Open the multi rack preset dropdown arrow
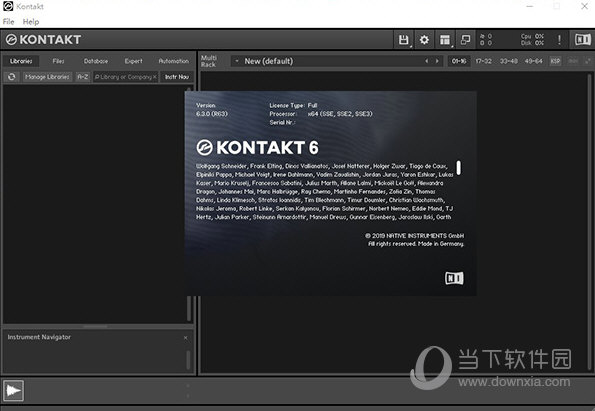 click(237, 61)
